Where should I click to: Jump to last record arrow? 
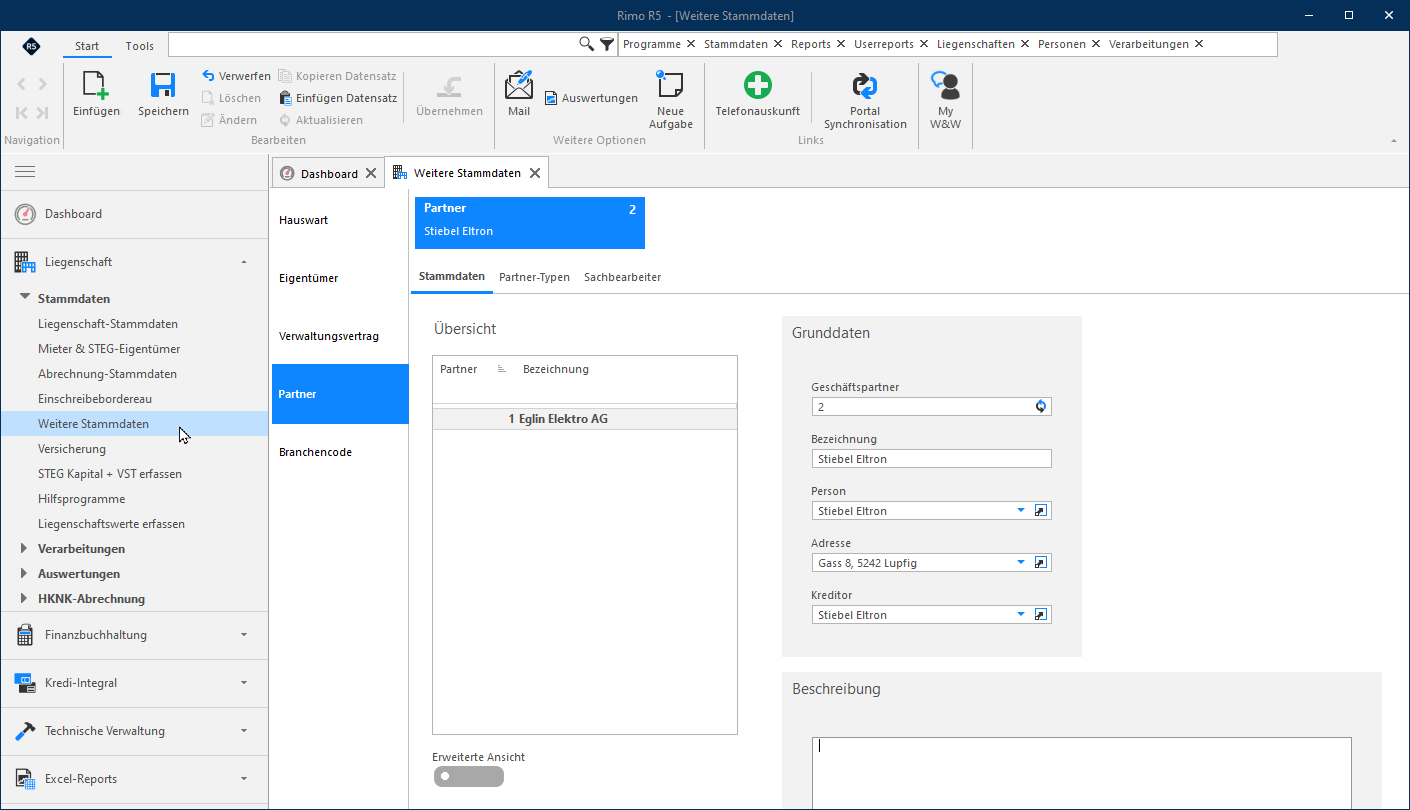(42, 113)
